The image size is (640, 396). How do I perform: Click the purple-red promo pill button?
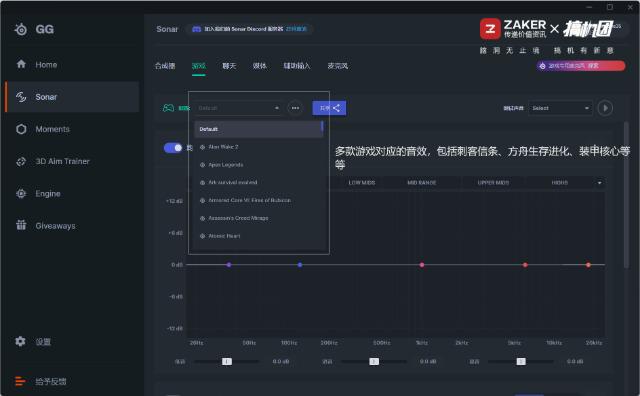(581, 66)
